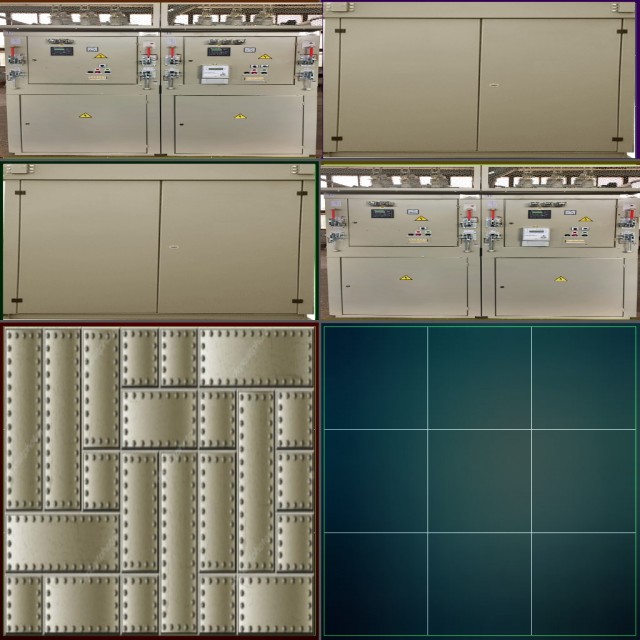Click the bottom-right cell of the teal grid

tap(584, 584)
